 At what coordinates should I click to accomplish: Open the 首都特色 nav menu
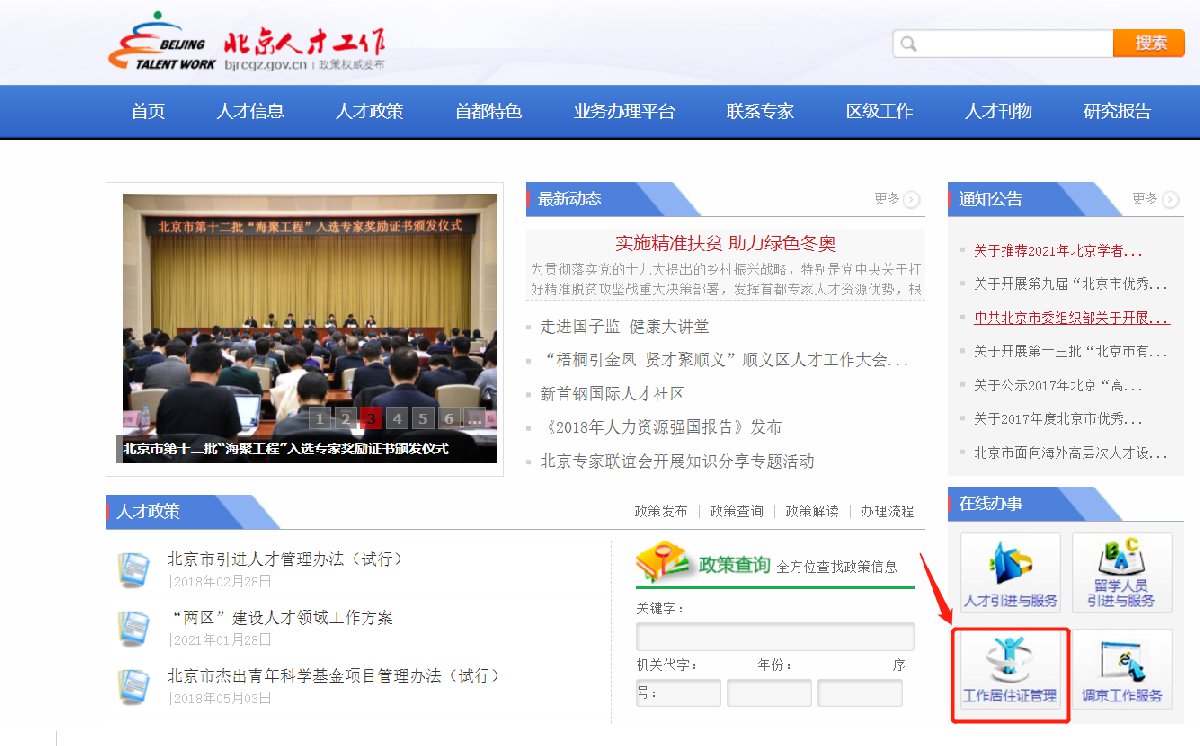point(489,111)
